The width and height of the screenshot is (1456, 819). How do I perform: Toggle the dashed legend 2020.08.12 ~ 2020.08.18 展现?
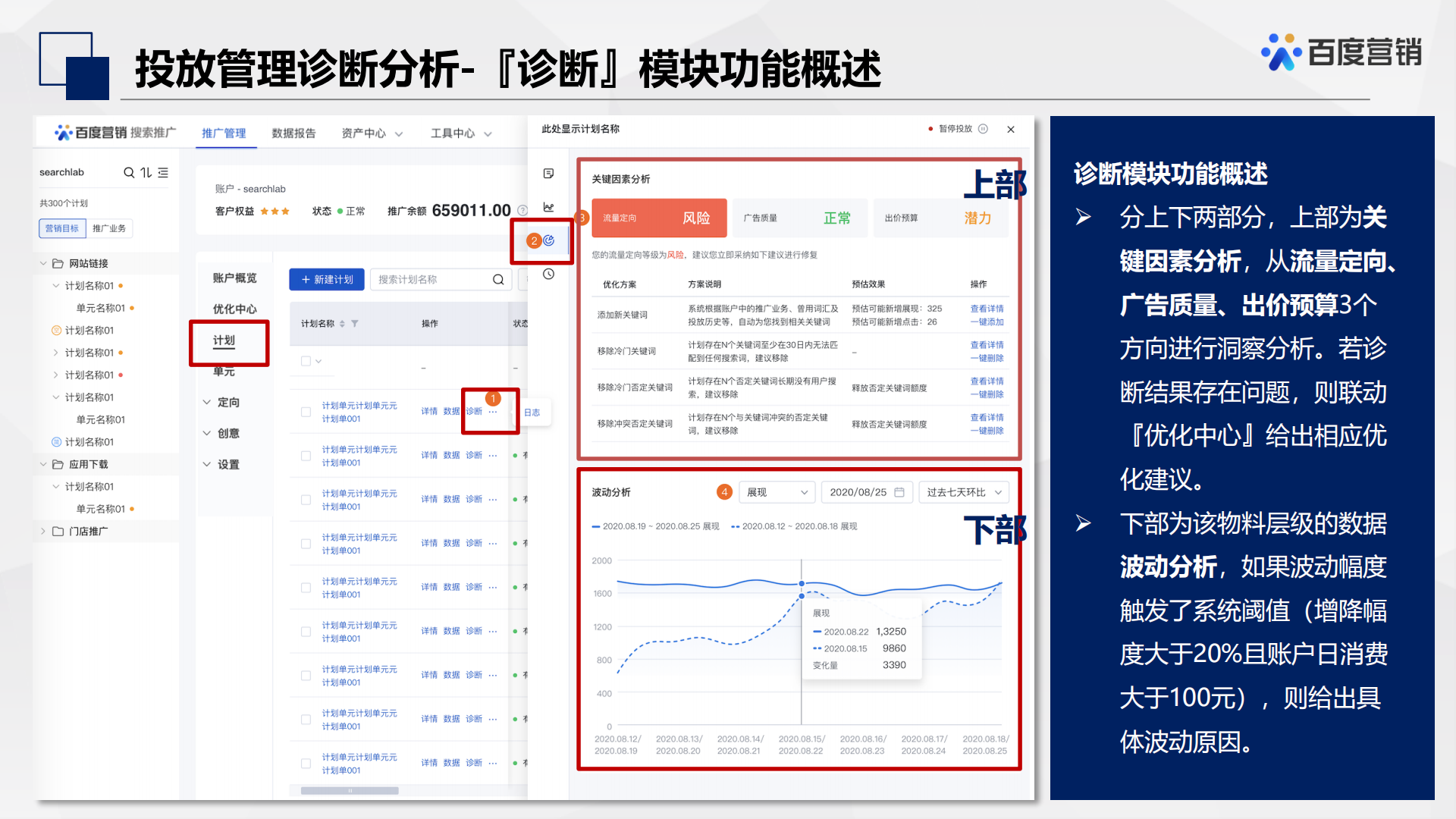[794, 526]
